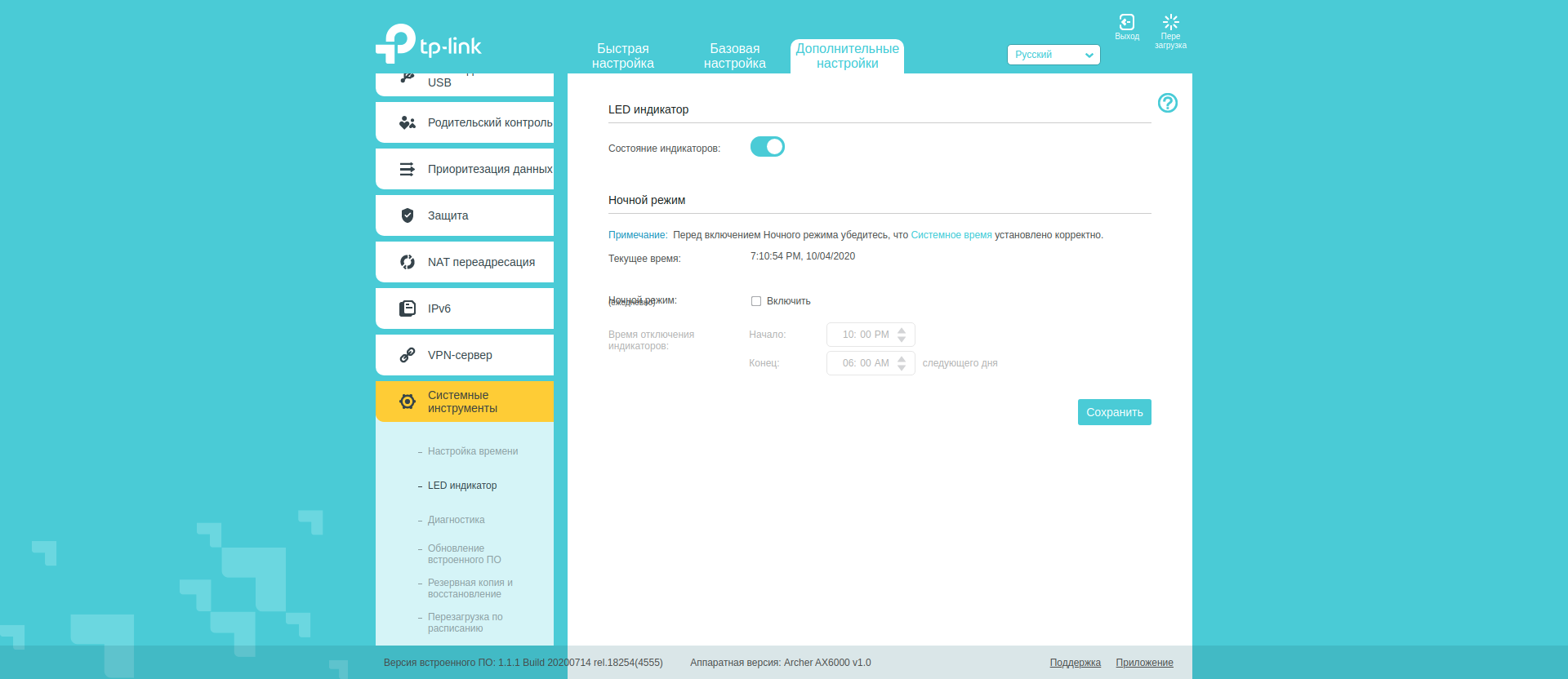Open Диагностика in the submenu
The width and height of the screenshot is (1568, 679).
[x=456, y=520]
